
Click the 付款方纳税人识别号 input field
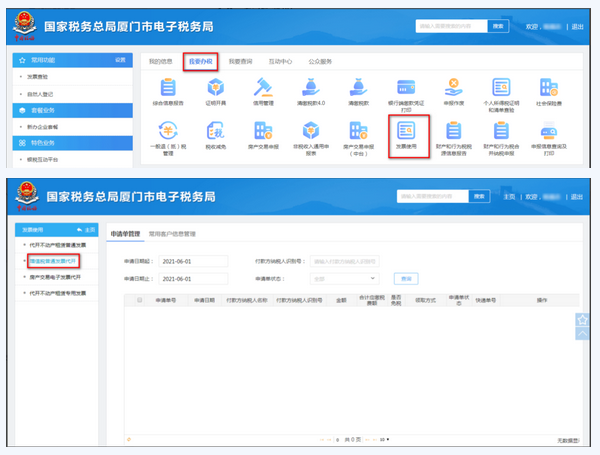[x=345, y=260]
